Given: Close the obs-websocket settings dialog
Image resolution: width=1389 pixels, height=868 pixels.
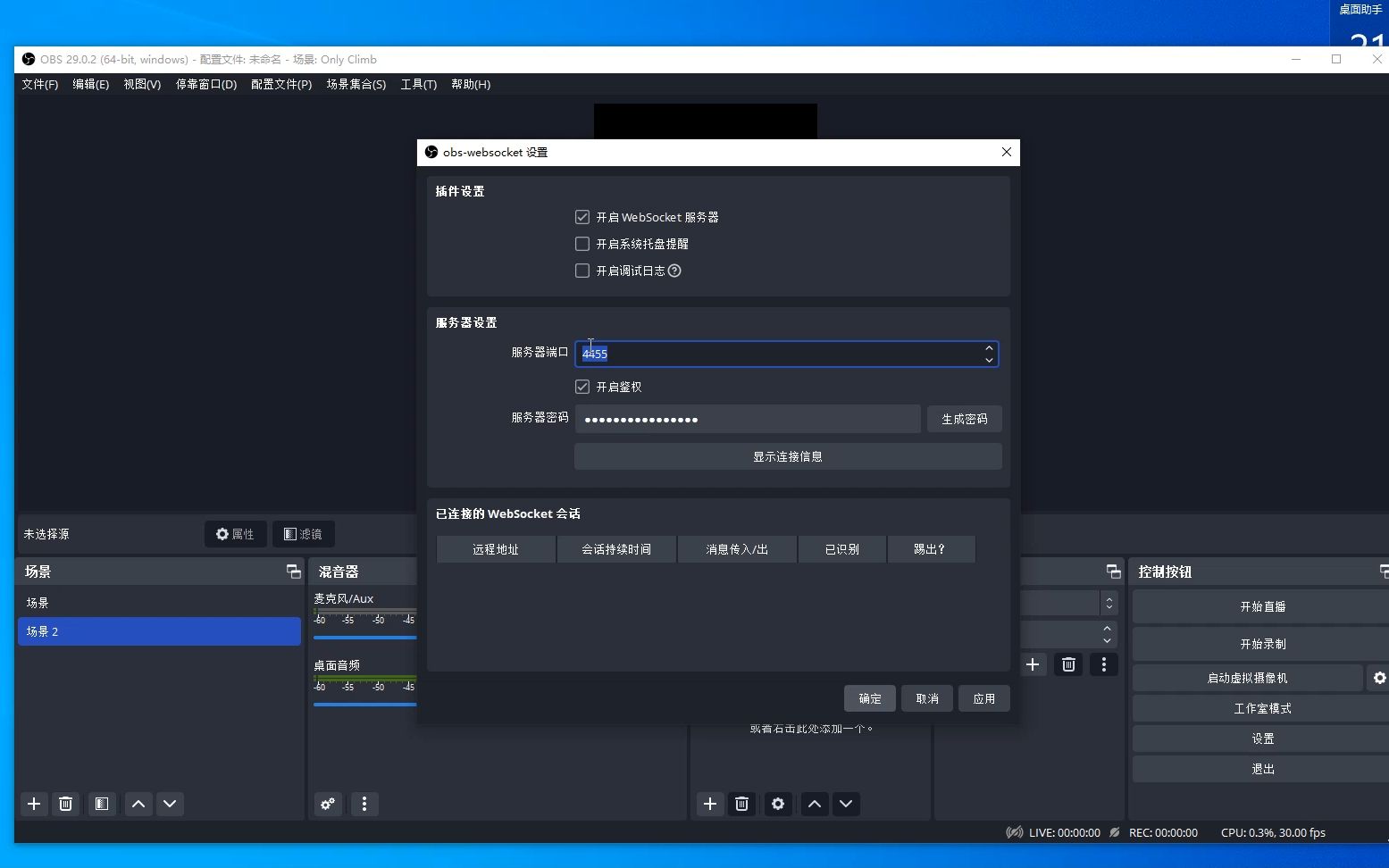Looking at the screenshot, I should pyautogui.click(x=1007, y=152).
